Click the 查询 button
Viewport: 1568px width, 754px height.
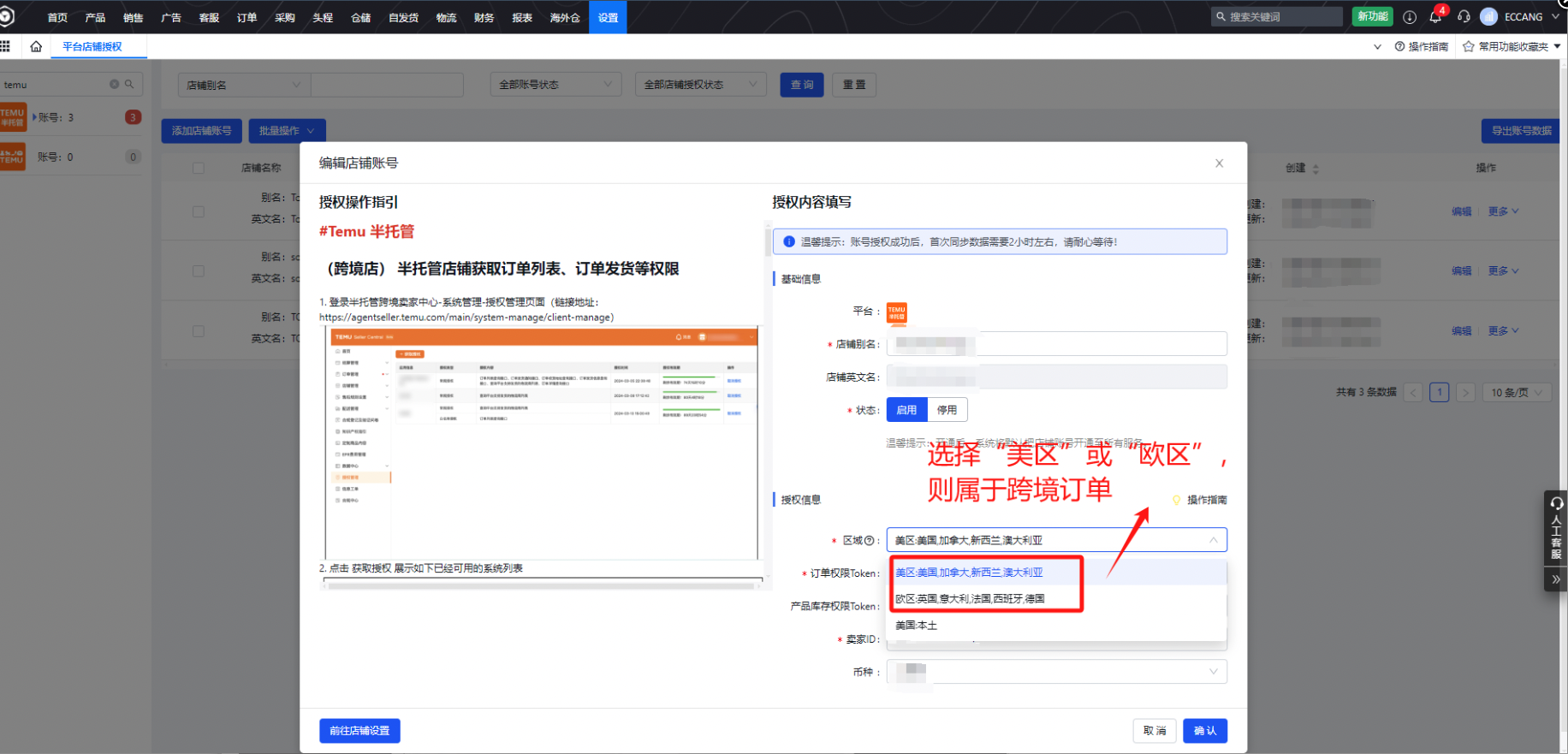tap(802, 85)
